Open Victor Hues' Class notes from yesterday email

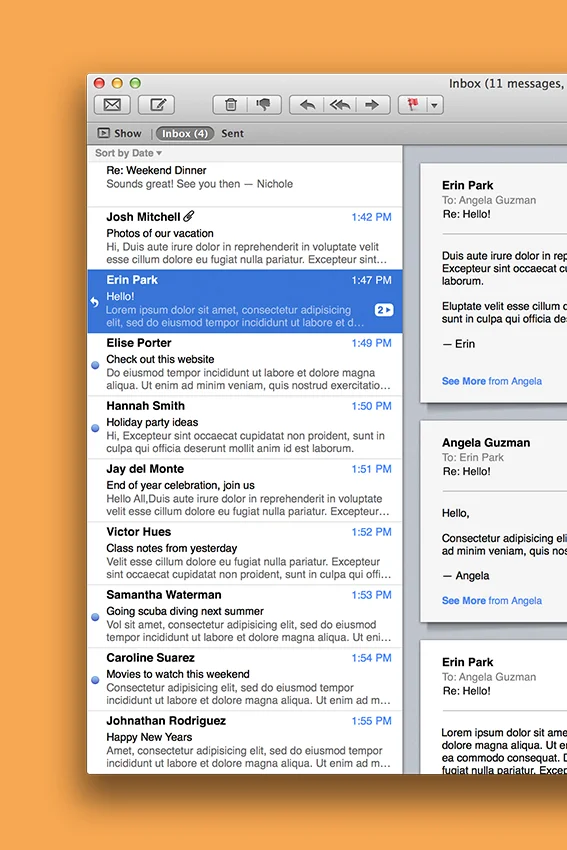tap(245, 553)
